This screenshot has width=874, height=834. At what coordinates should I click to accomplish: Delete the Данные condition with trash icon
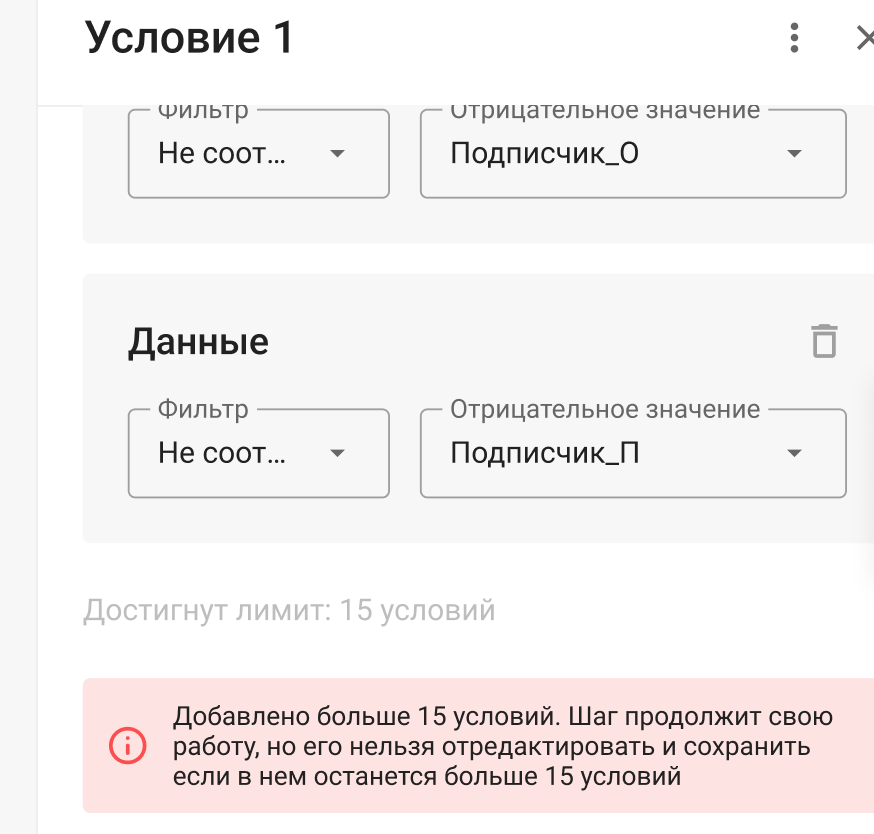tap(823, 341)
